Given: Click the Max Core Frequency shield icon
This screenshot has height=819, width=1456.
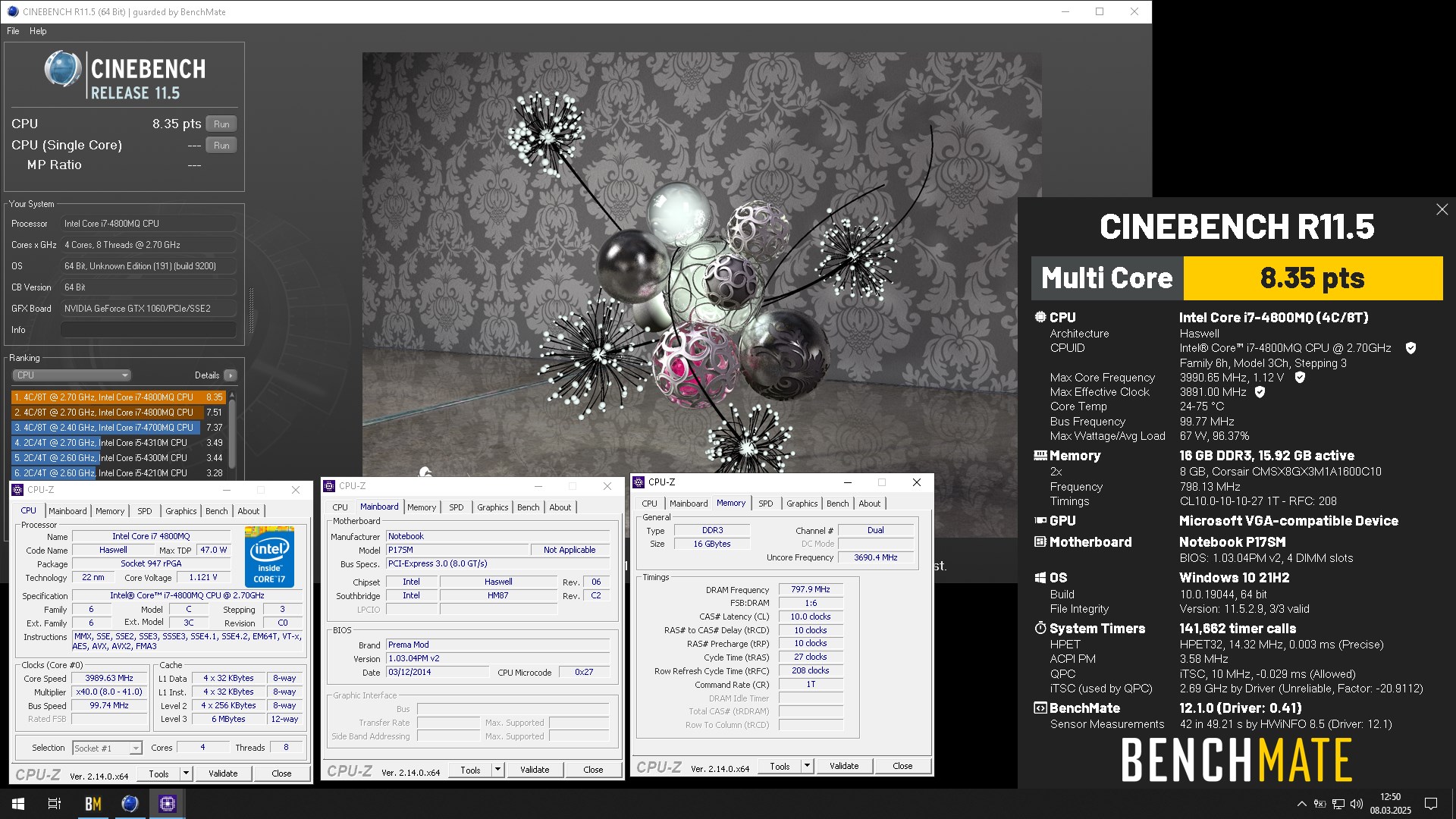Looking at the screenshot, I should click(x=1300, y=378).
